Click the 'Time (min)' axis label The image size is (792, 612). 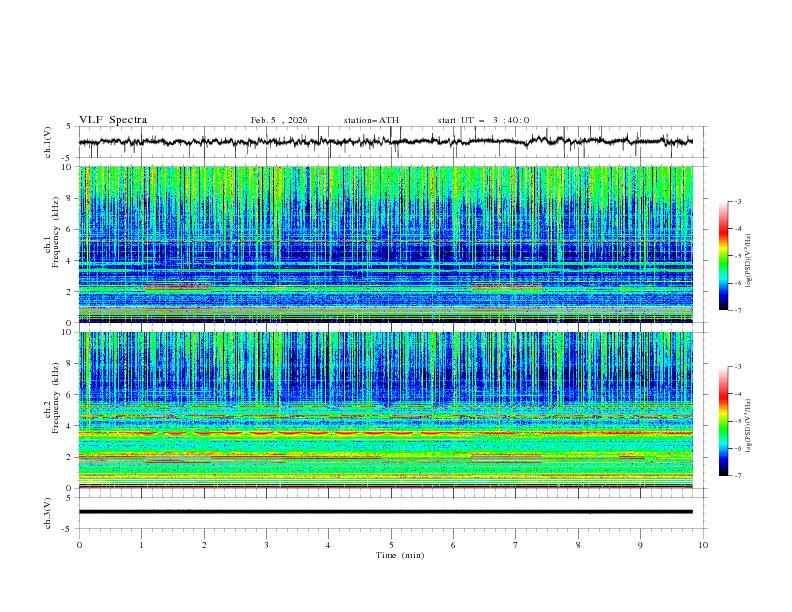[x=400, y=555]
